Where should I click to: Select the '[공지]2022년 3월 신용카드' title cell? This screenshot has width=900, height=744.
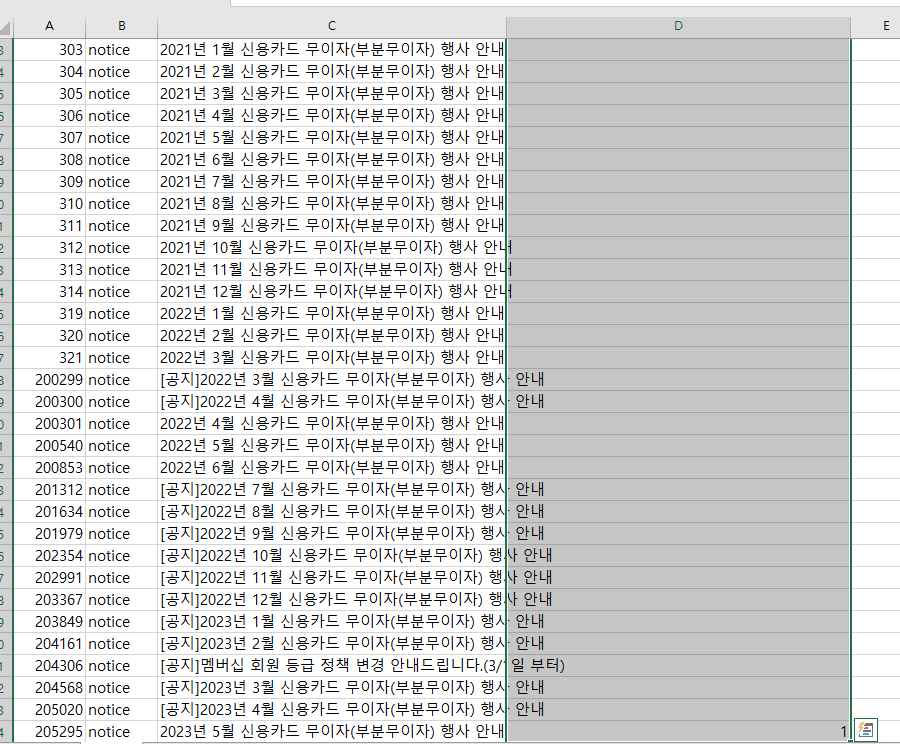click(332, 380)
